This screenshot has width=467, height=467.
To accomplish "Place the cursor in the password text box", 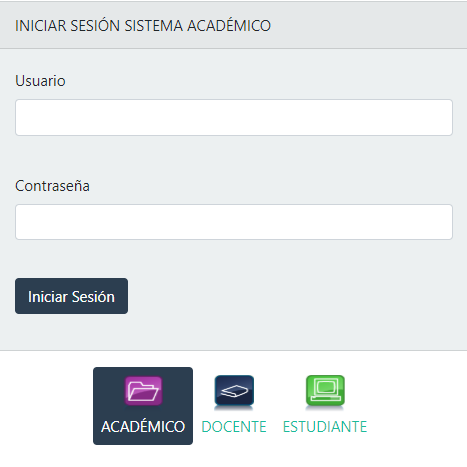I will point(234,222).
